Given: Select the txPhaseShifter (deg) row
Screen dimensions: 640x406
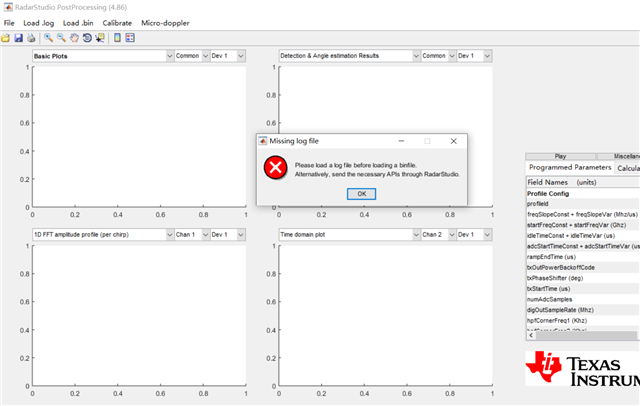Looking at the screenshot, I should (583, 278).
